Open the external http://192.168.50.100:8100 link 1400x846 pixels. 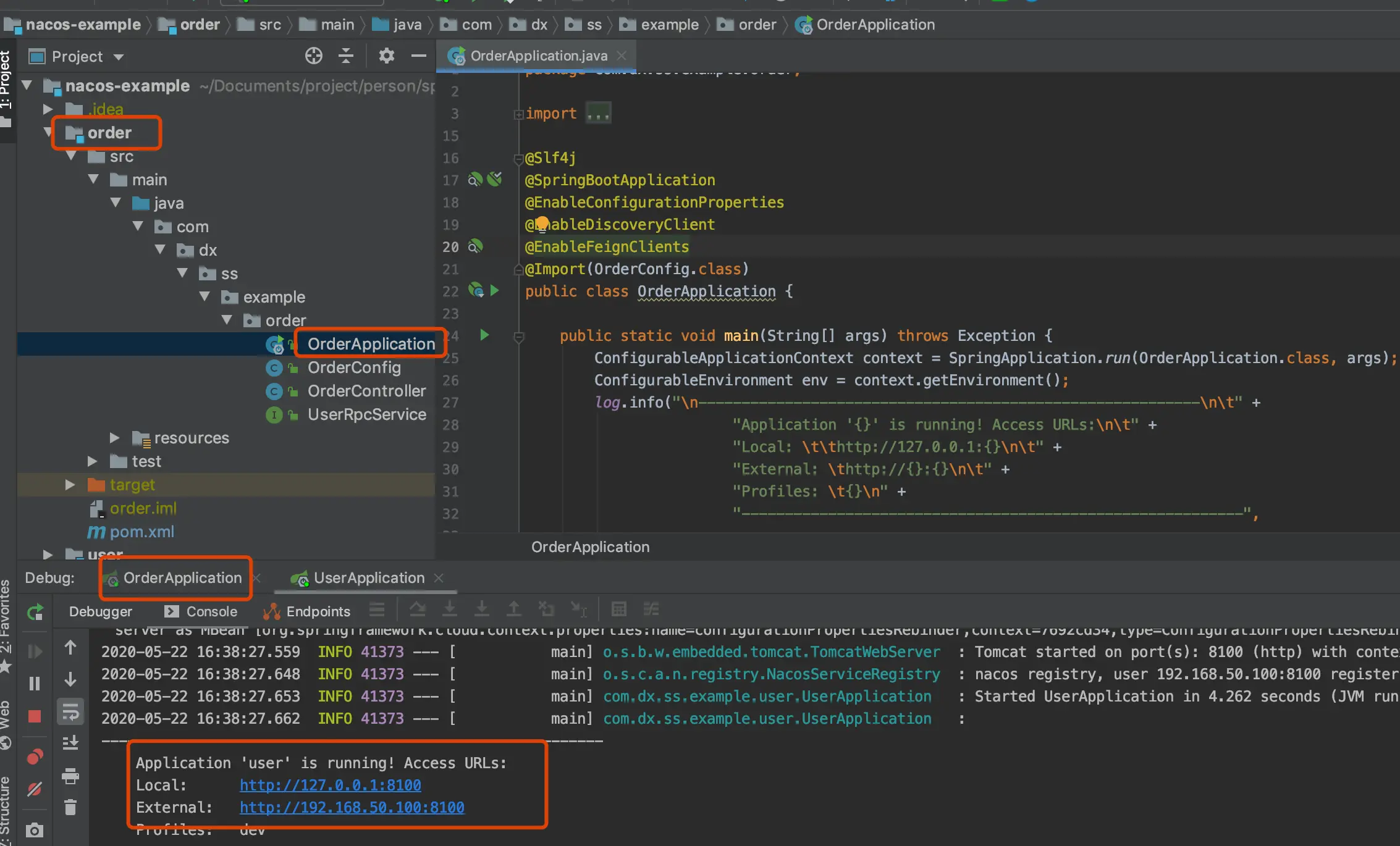click(352, 807)
